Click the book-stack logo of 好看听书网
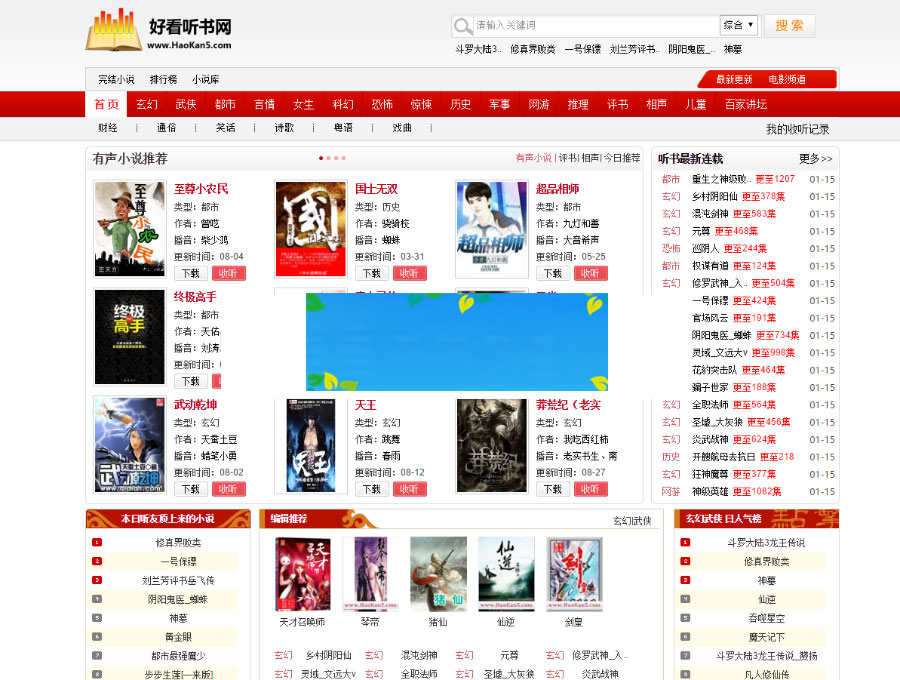Image resolution: width=900 pixels, height=680 pixels. [x=112, y=30]
